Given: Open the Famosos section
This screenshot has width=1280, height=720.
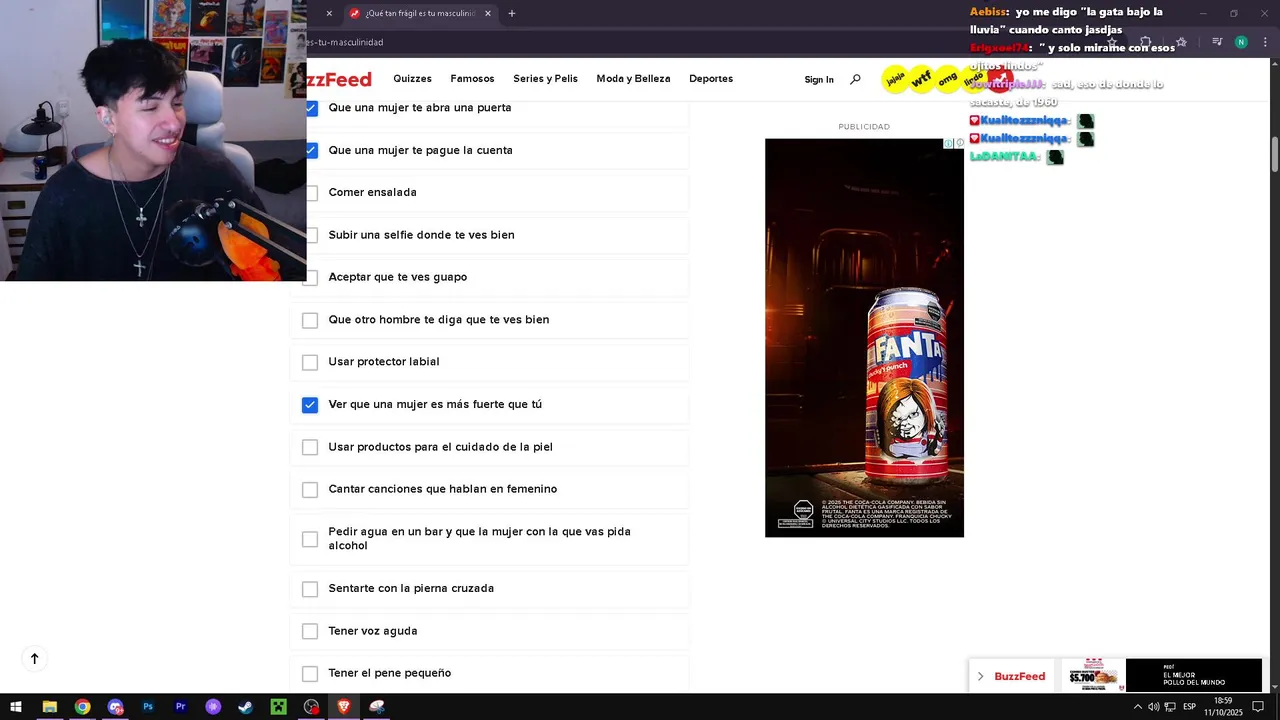Looking at the screenshot, I should point(472,79).
